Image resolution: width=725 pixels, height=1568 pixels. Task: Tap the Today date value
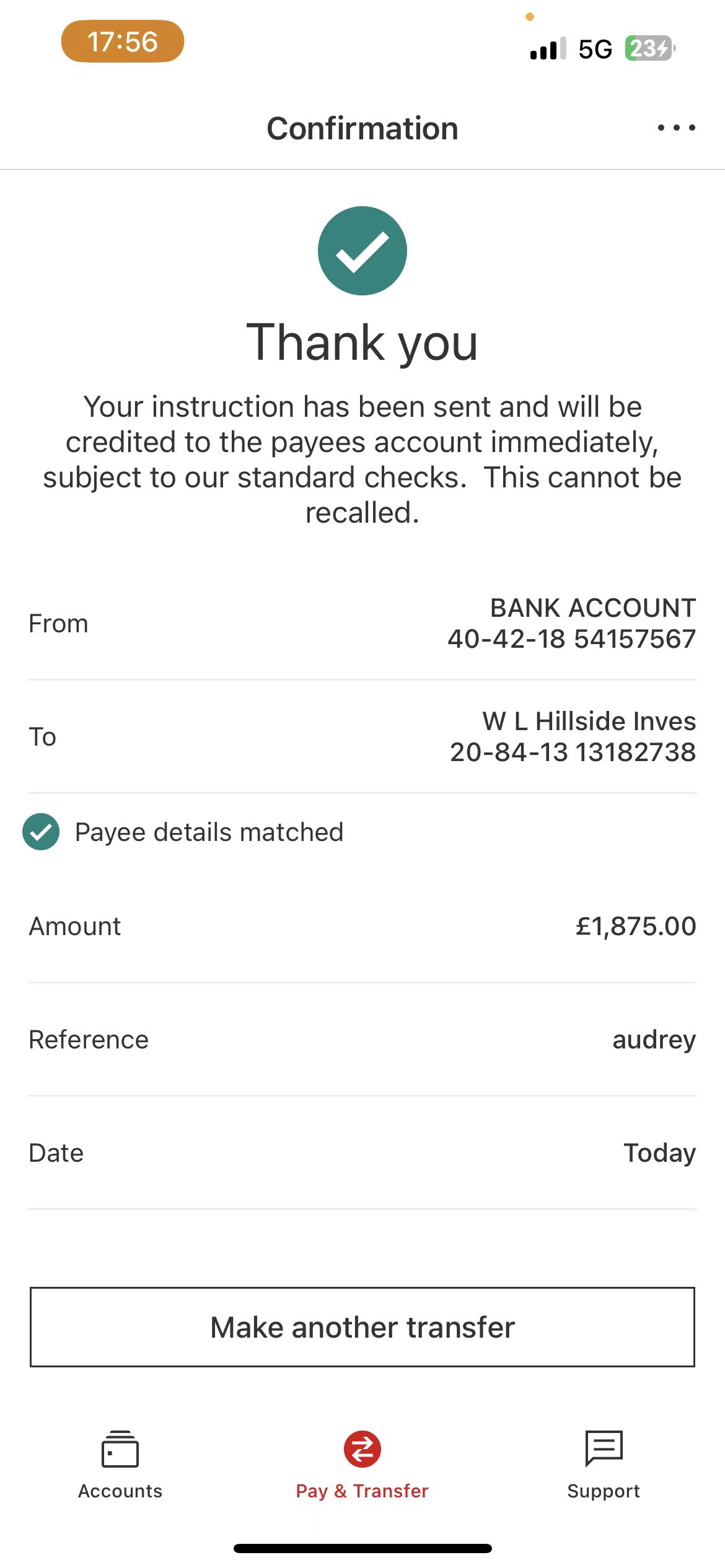(x=659, y=1153)
